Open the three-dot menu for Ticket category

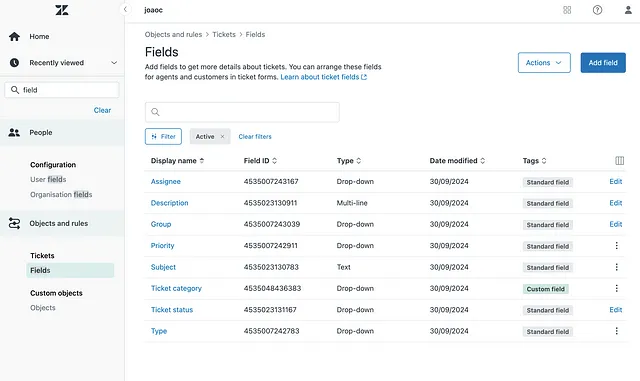coord(616,288)
